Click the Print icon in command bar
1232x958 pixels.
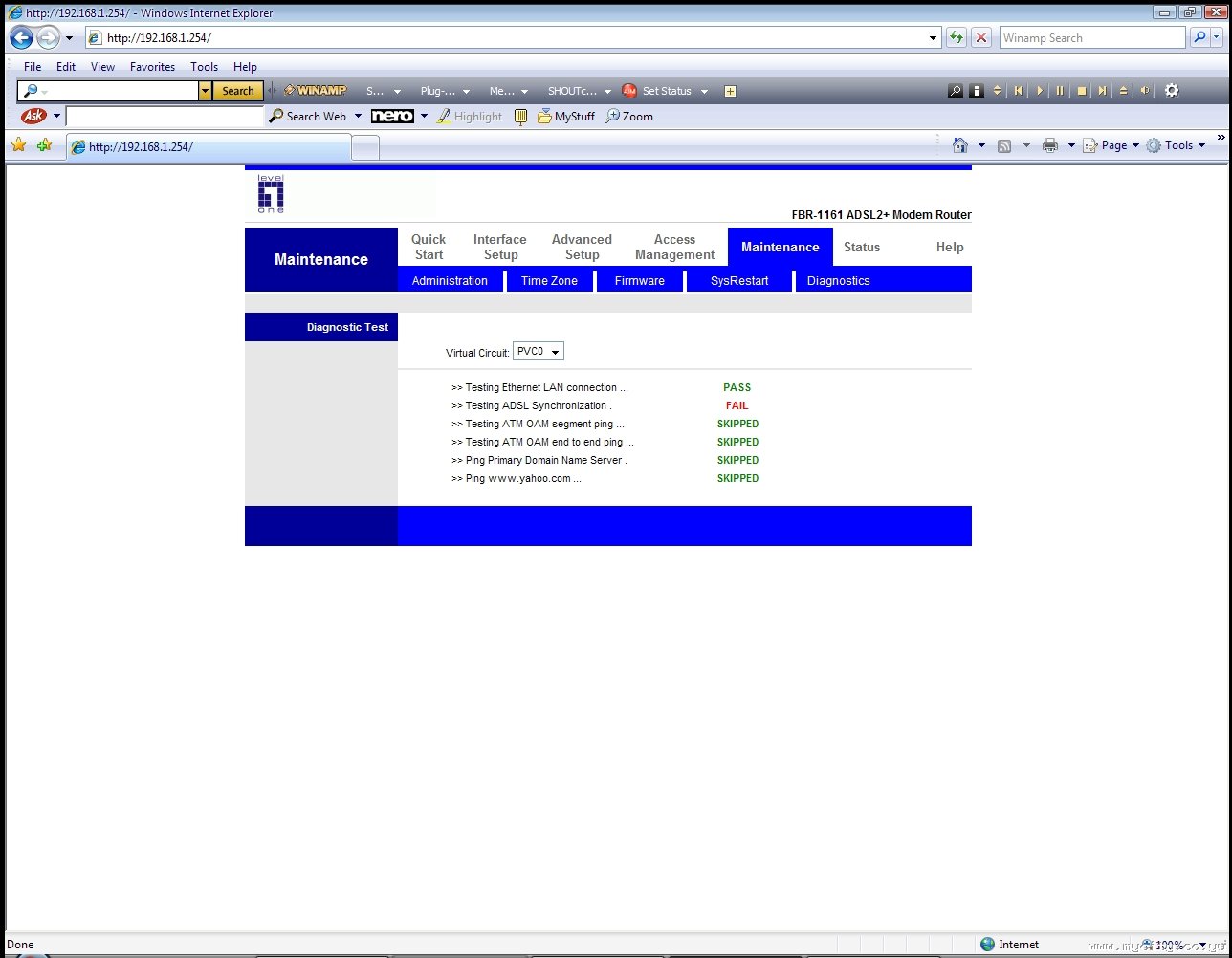(x=1050, y=145)
